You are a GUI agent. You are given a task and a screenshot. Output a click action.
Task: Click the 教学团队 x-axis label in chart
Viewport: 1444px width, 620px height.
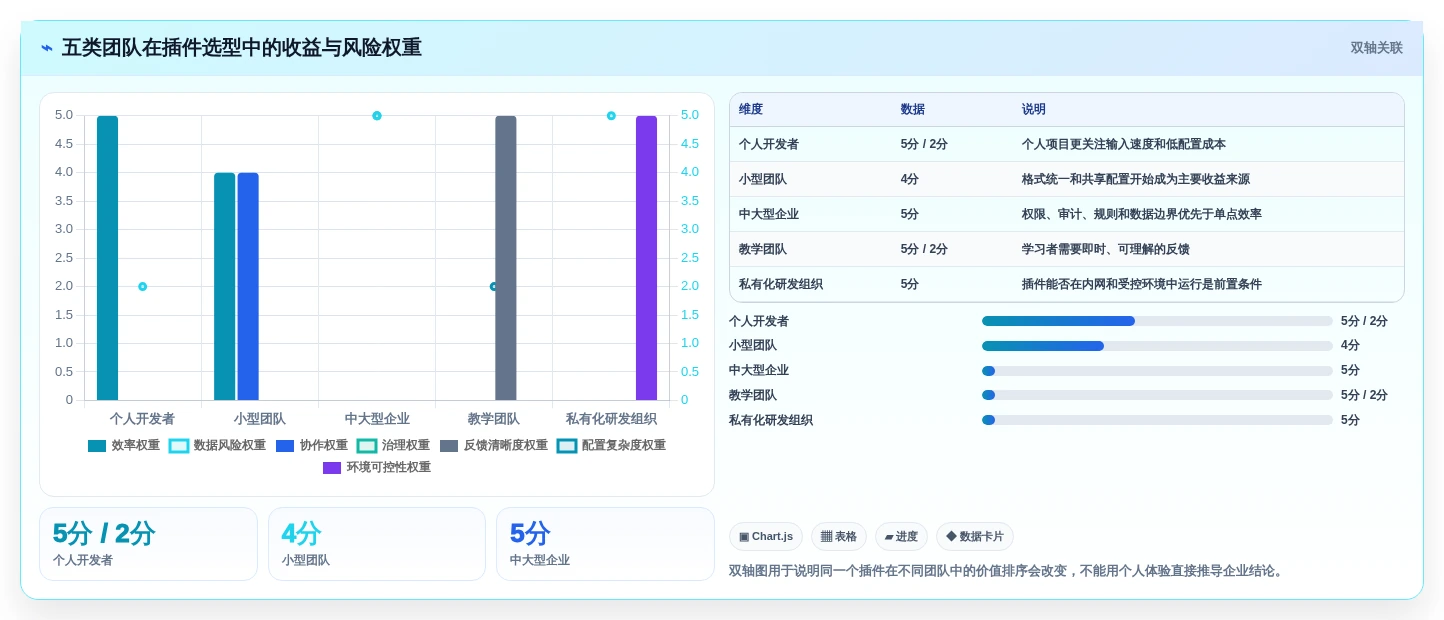pyautogui.click(x=494, y=419)
